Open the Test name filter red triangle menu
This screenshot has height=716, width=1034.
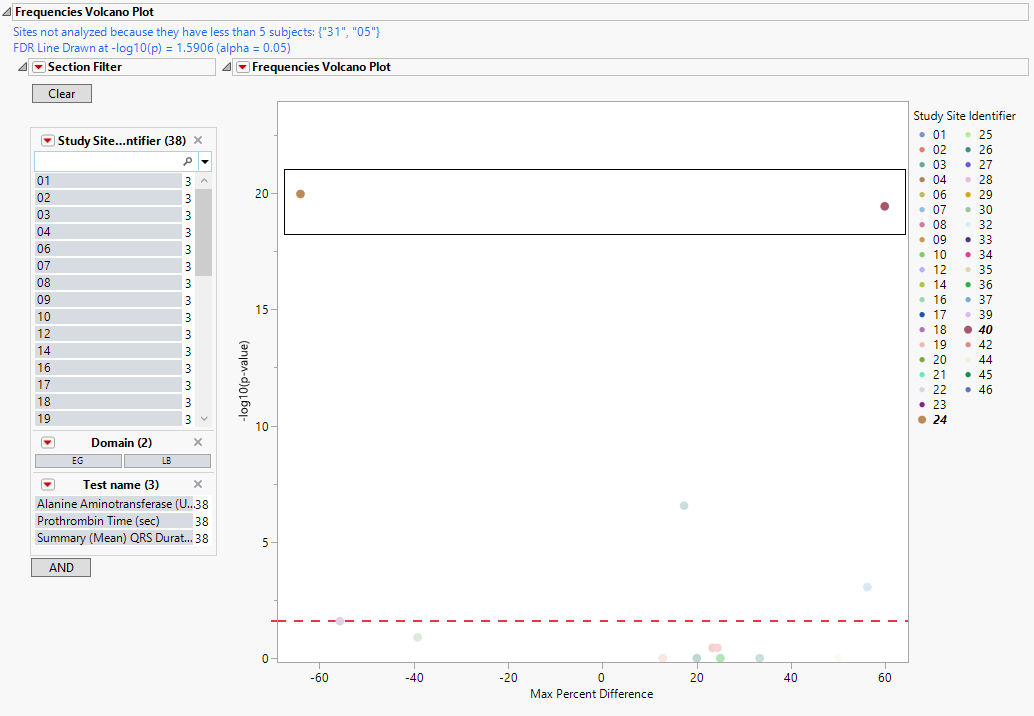tap(47, 485)
